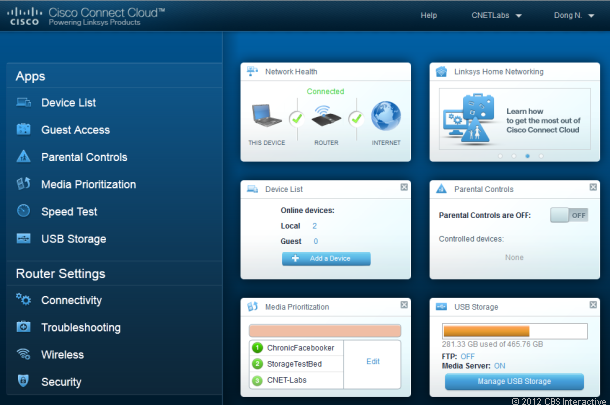Open Wireless signal icon
The width and height of the screenshot is (610, 405).
(23, 354)
